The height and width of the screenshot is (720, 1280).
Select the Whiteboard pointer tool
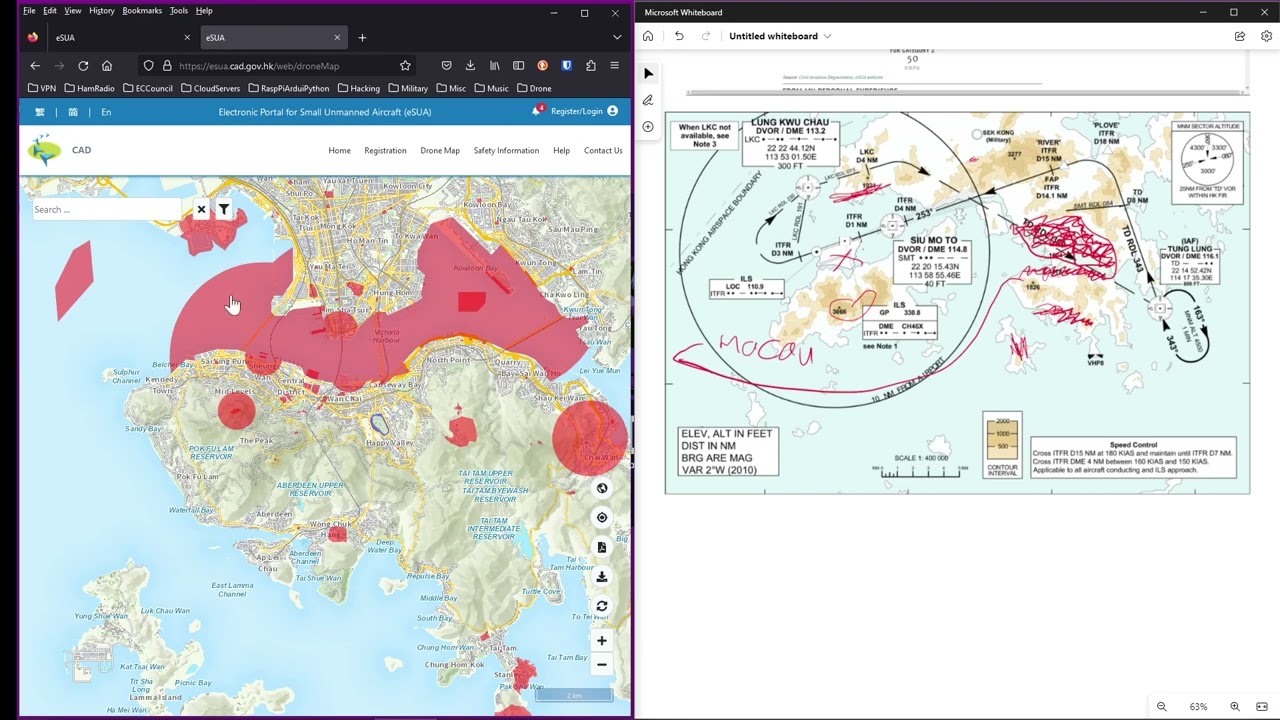648,74
